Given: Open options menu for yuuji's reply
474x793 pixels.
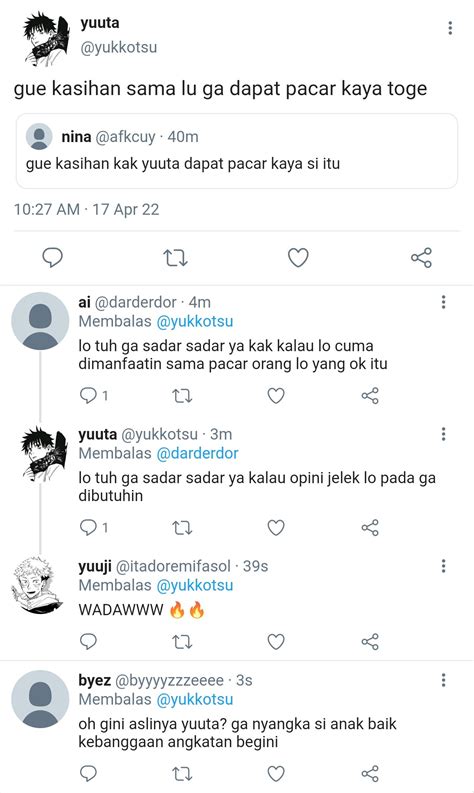Looking at the screenshot, I should pos(443,566).
